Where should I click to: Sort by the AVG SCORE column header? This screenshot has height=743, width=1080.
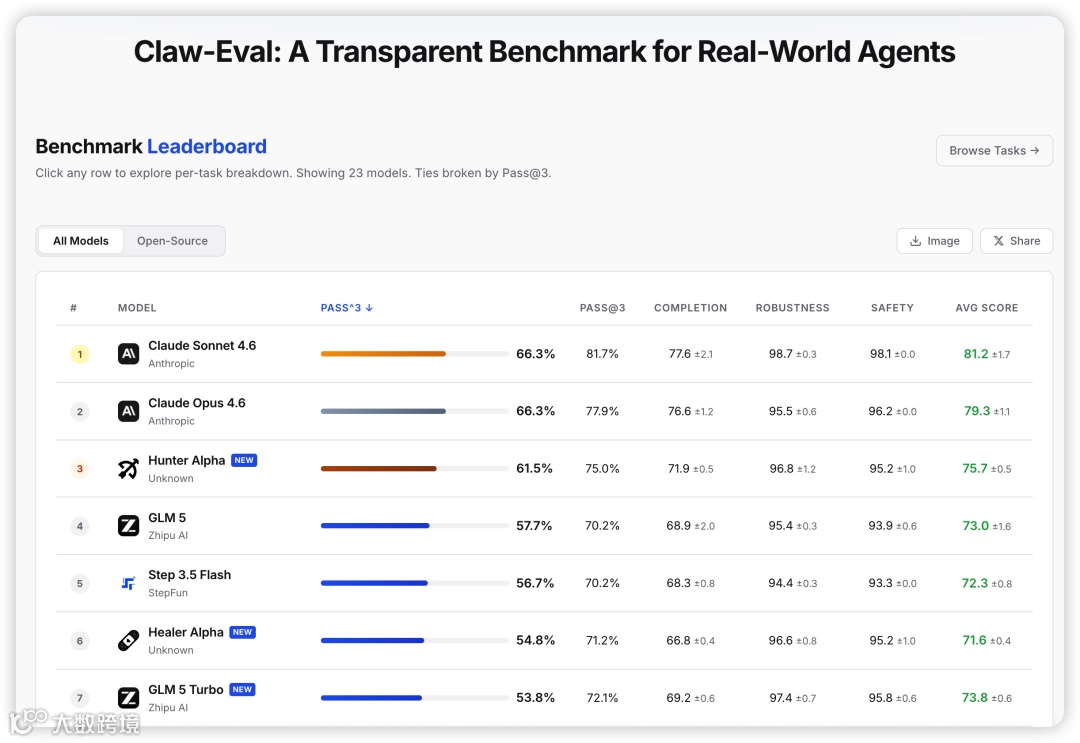(986, 308)
